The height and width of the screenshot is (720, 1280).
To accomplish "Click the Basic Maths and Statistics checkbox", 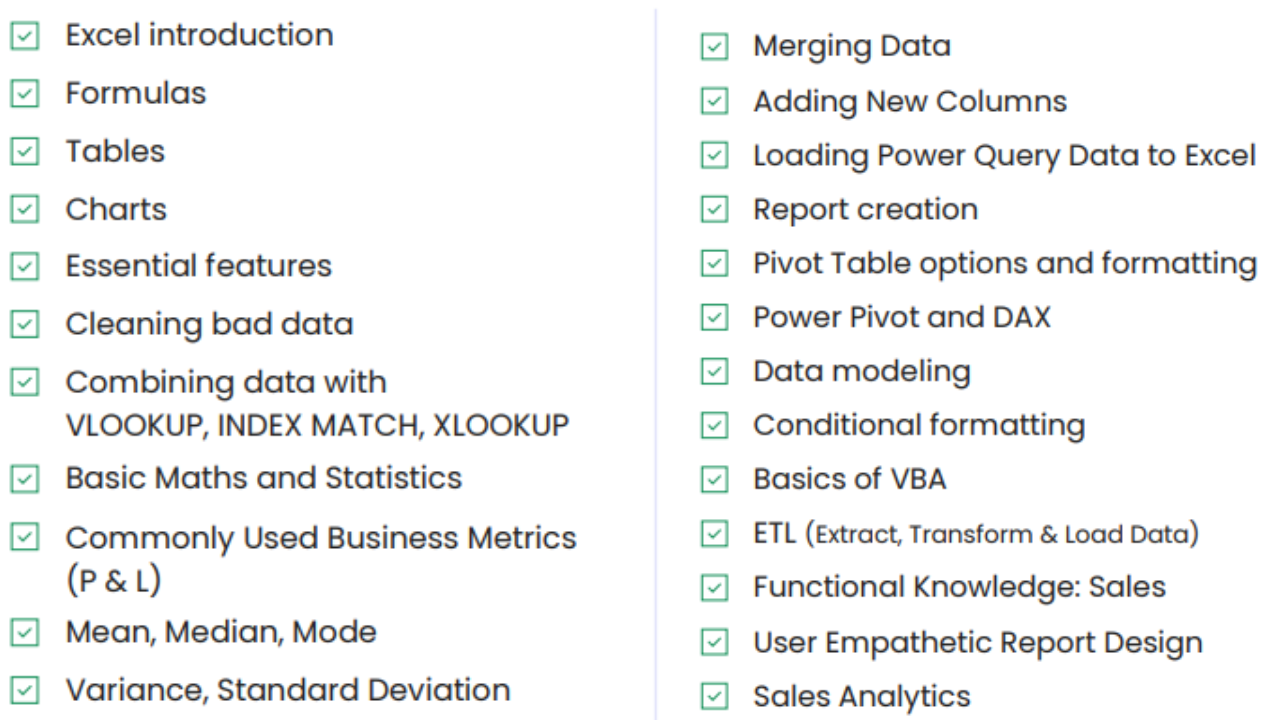I will click(x=25, y=479).
